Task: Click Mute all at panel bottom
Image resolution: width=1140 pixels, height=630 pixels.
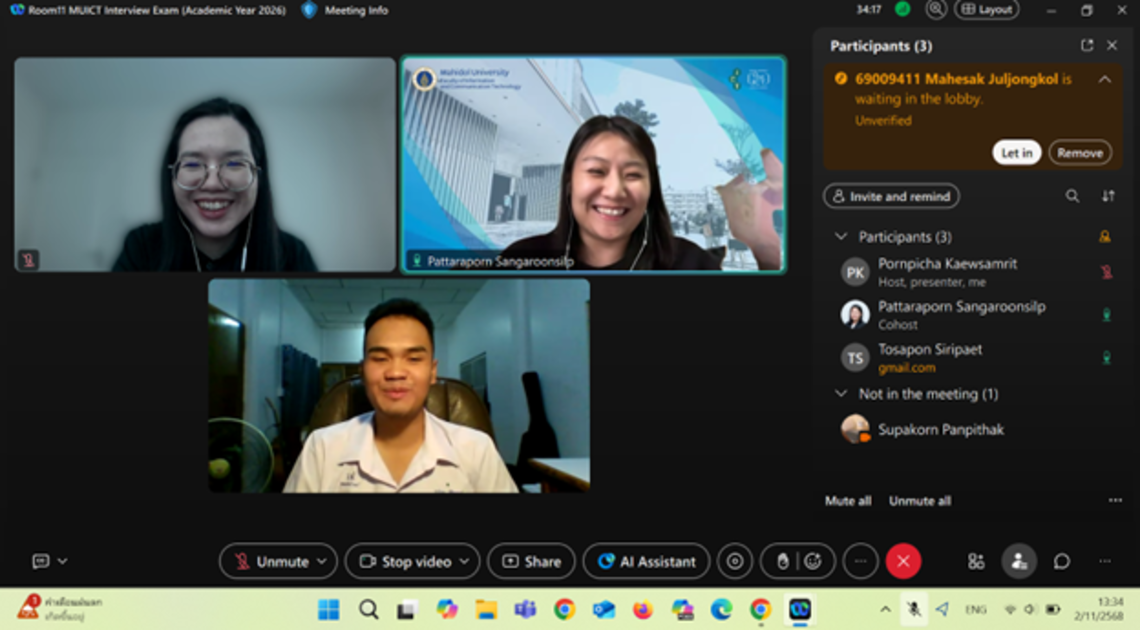Action: 847,500
